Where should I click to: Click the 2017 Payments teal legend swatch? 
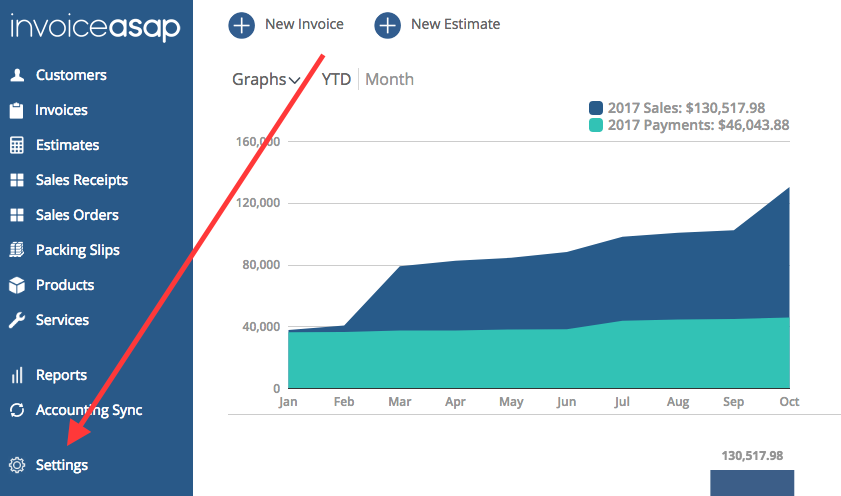point(596,126)
